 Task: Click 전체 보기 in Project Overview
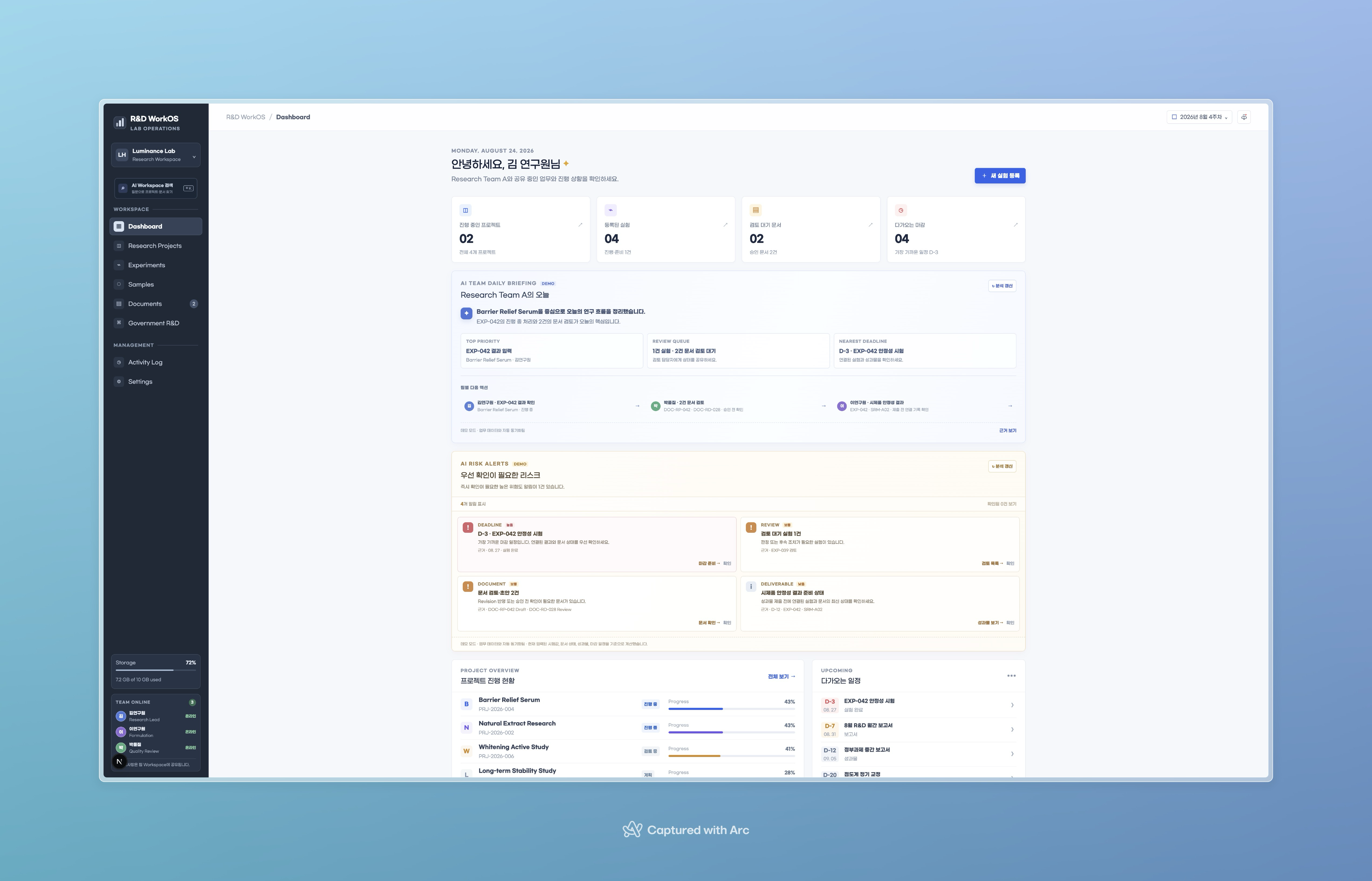(x=781, y=676)
